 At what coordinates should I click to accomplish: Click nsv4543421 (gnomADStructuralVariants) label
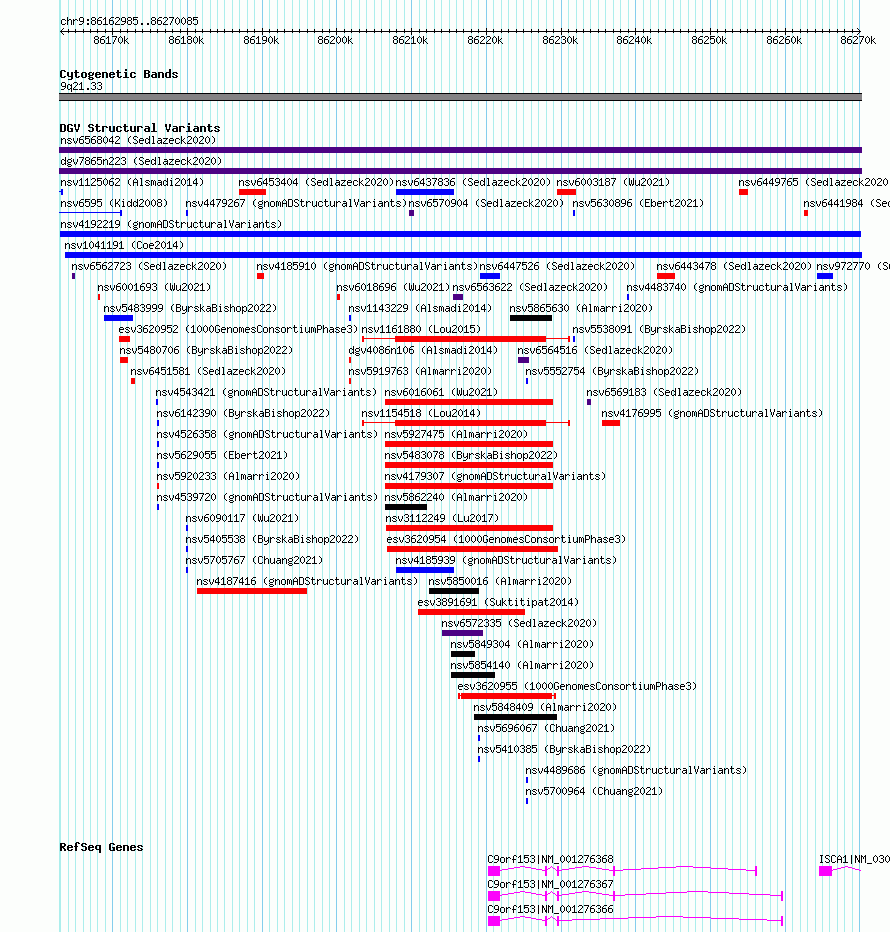click(x=266, y=392)
